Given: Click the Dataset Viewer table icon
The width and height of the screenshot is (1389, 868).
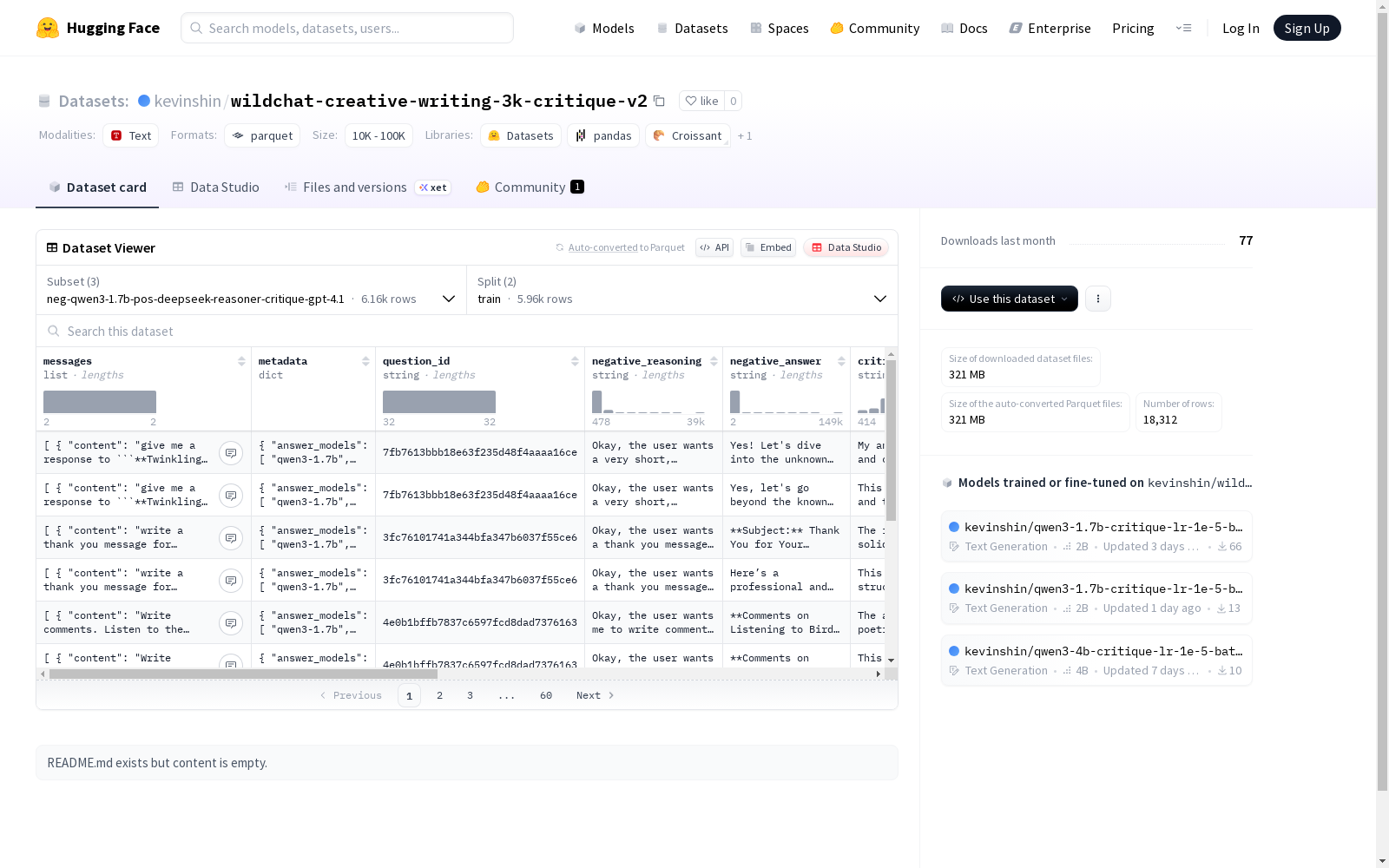Looking at the screenshot, I should pyautogui.click(x=52, y=247).
